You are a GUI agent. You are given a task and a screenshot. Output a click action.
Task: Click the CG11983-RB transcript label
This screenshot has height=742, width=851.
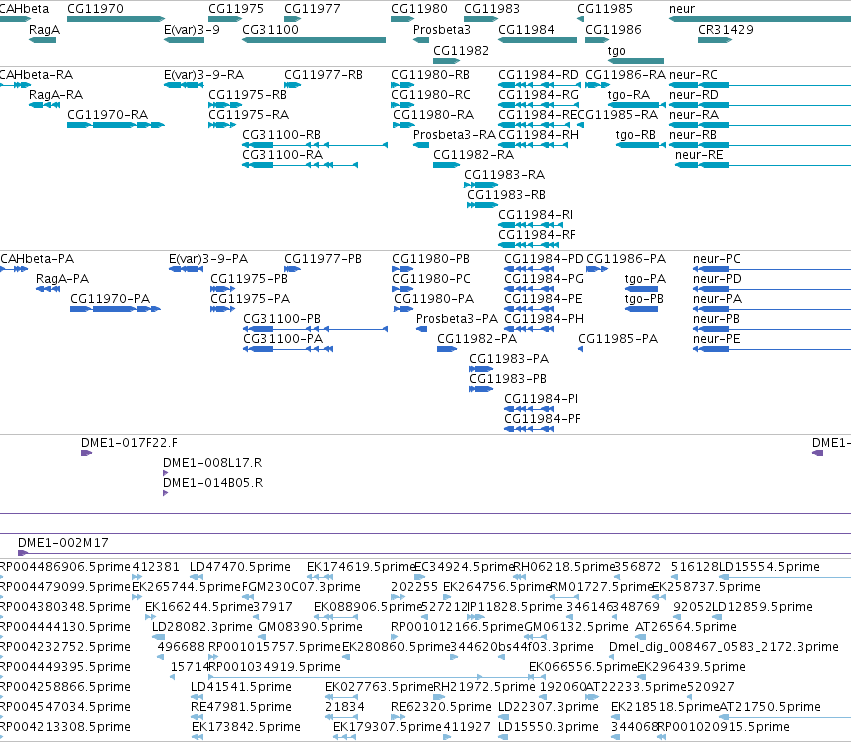click(x=506, y=195)
